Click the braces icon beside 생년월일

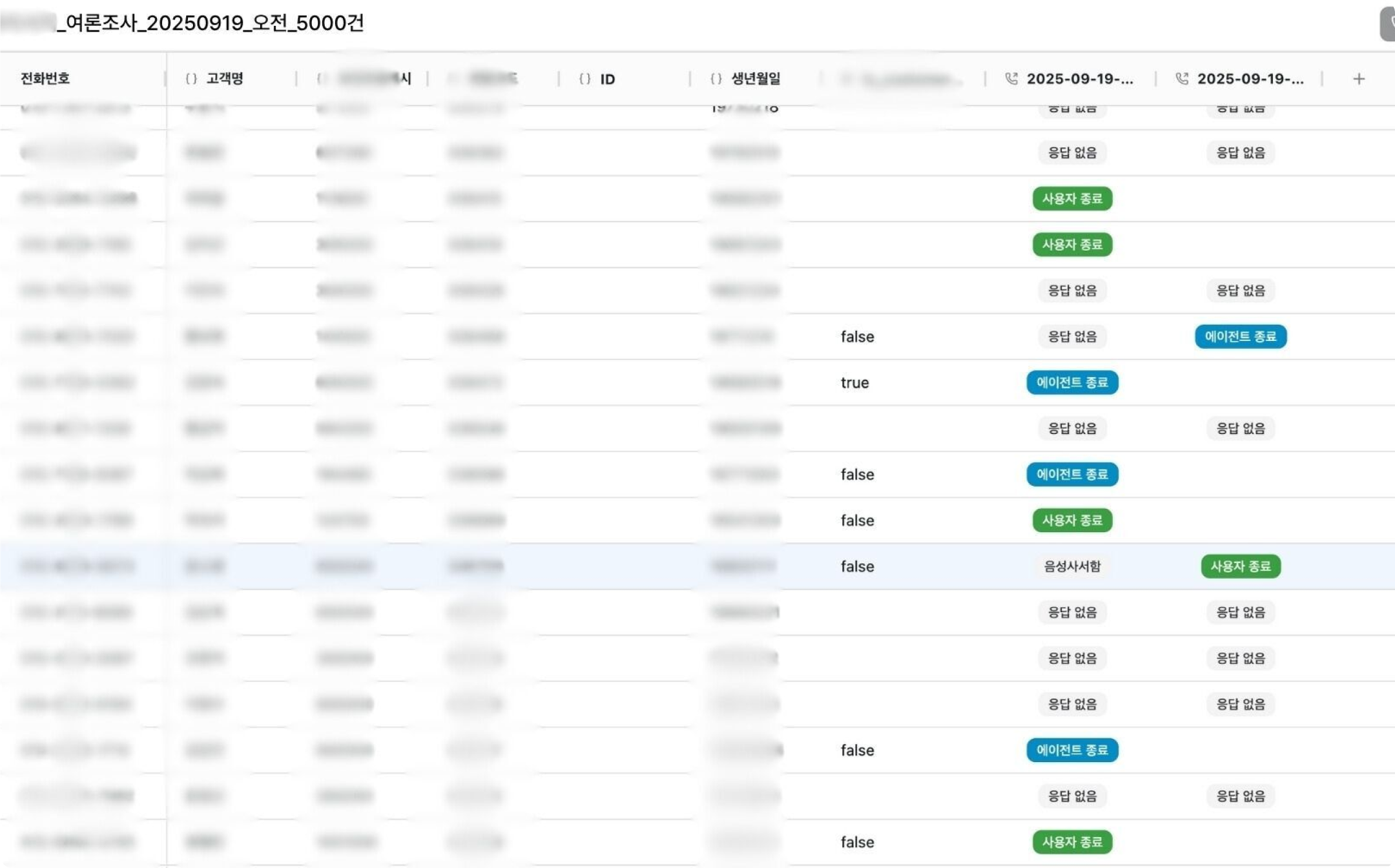point(716,79)
